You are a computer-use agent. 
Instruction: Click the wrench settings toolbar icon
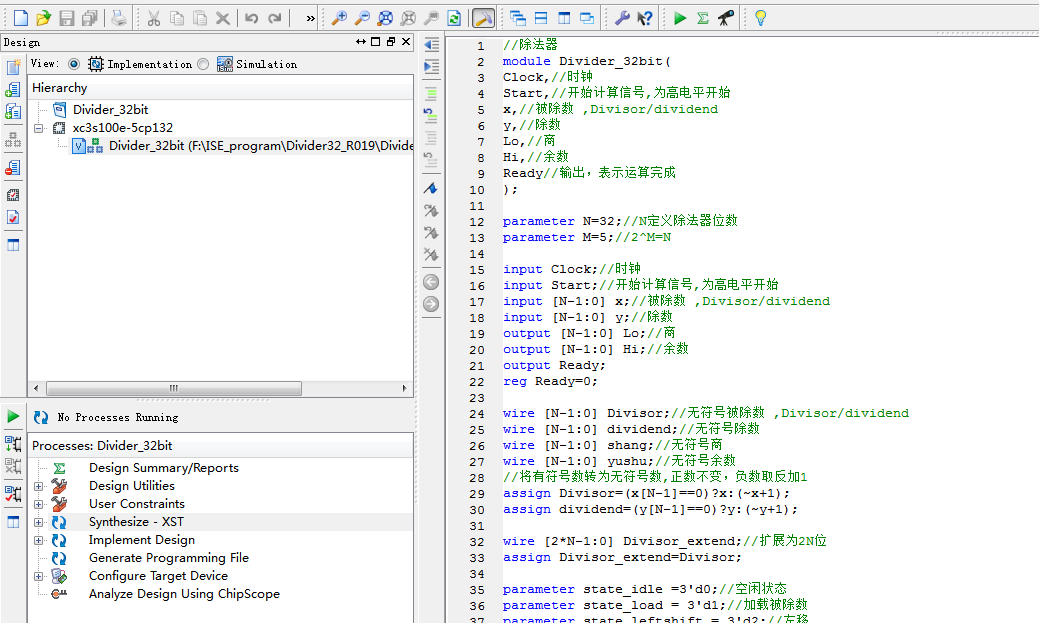tap(621, 18)
